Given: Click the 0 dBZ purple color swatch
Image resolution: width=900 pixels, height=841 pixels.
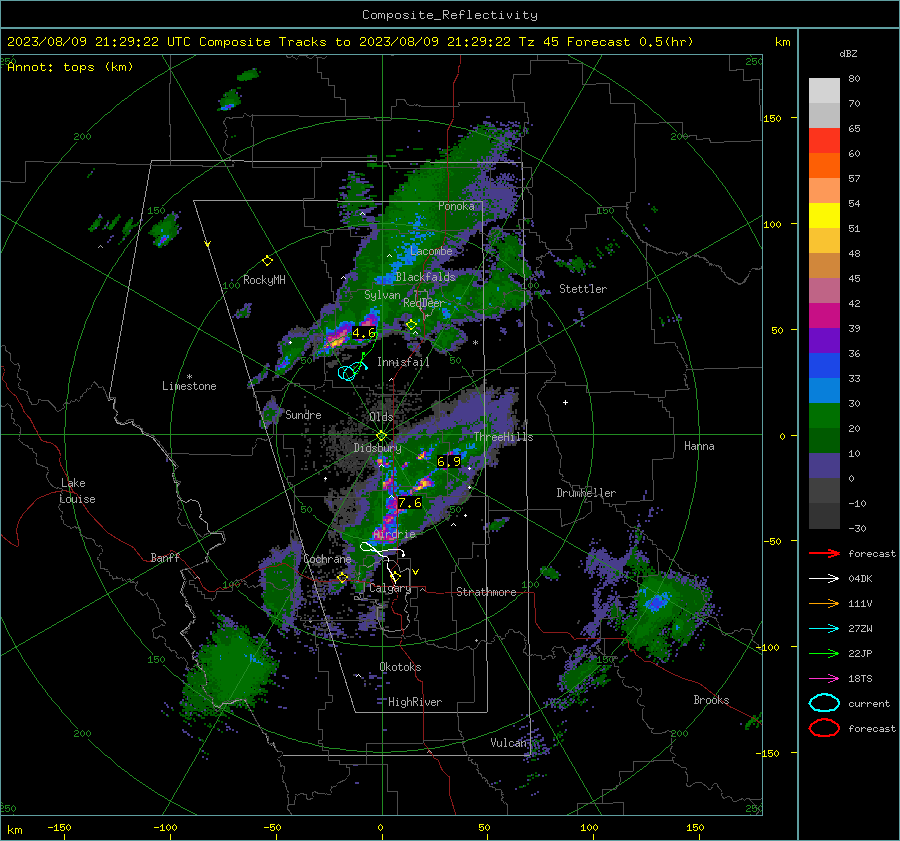Looking at the screenshot, I should (824, 466).
